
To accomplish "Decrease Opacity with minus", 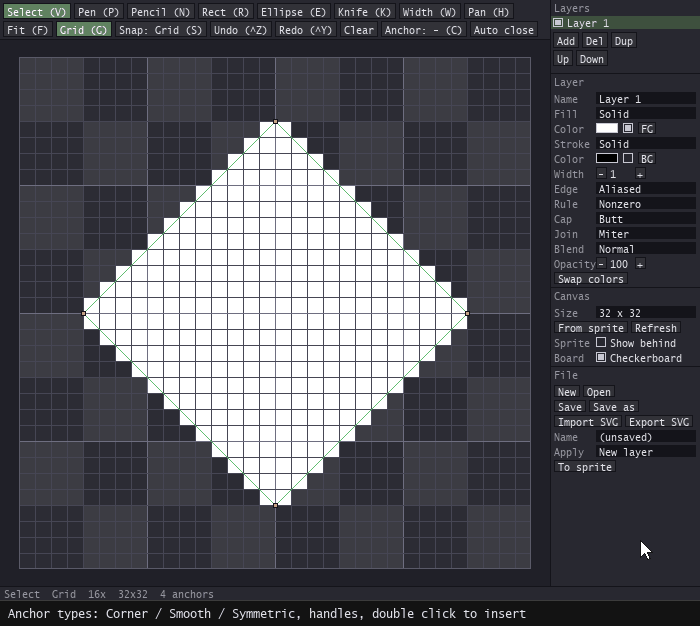I will click(x=601, y=264).
